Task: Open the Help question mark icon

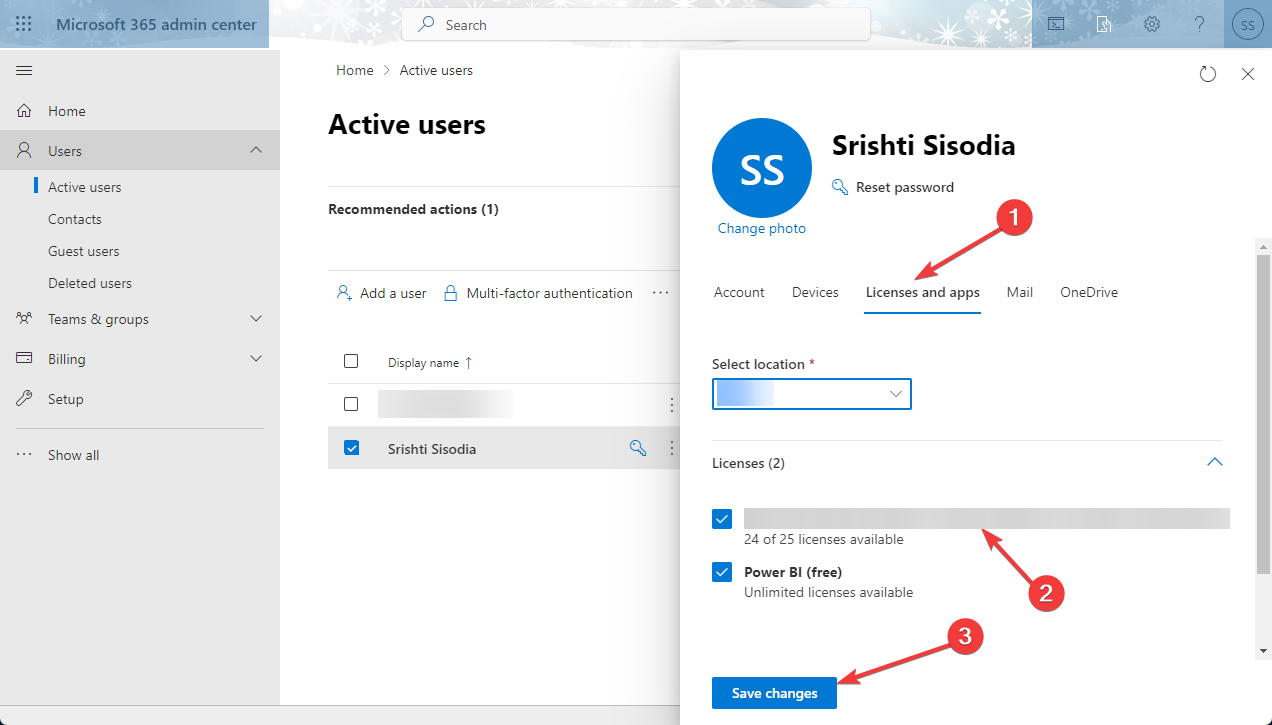Action: click(x=1200, y=24)
